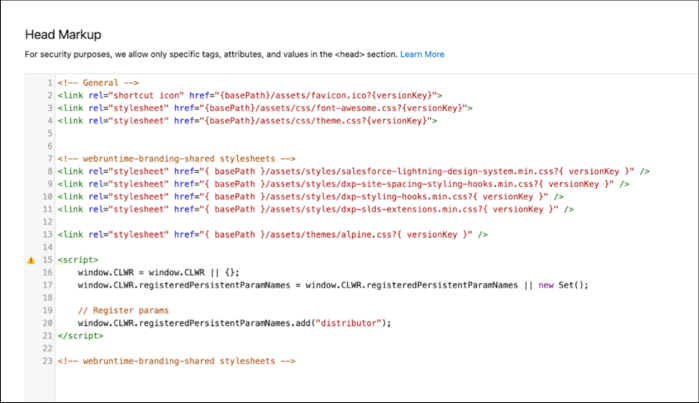Click the favicon.ico shortcut icon link line
Screen dimensions: 699x403
click(250, 95)
